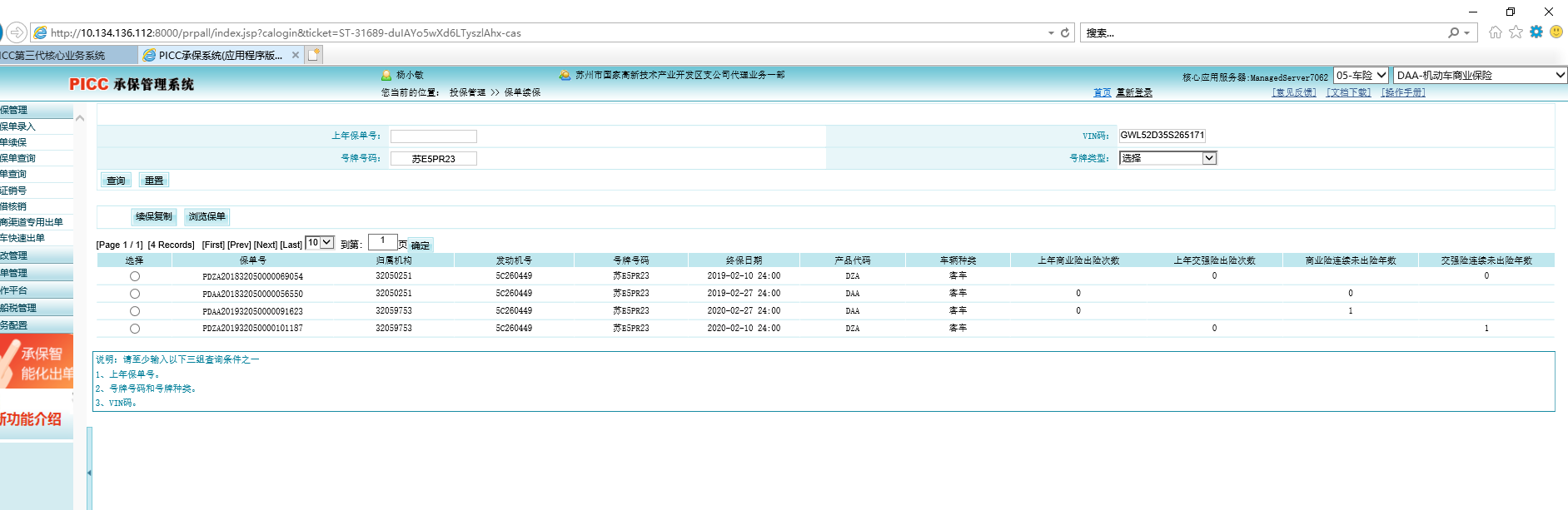Open the 05-车险 dropdown
This screenshot has height=510, width=1568.
coord(1361,75)
